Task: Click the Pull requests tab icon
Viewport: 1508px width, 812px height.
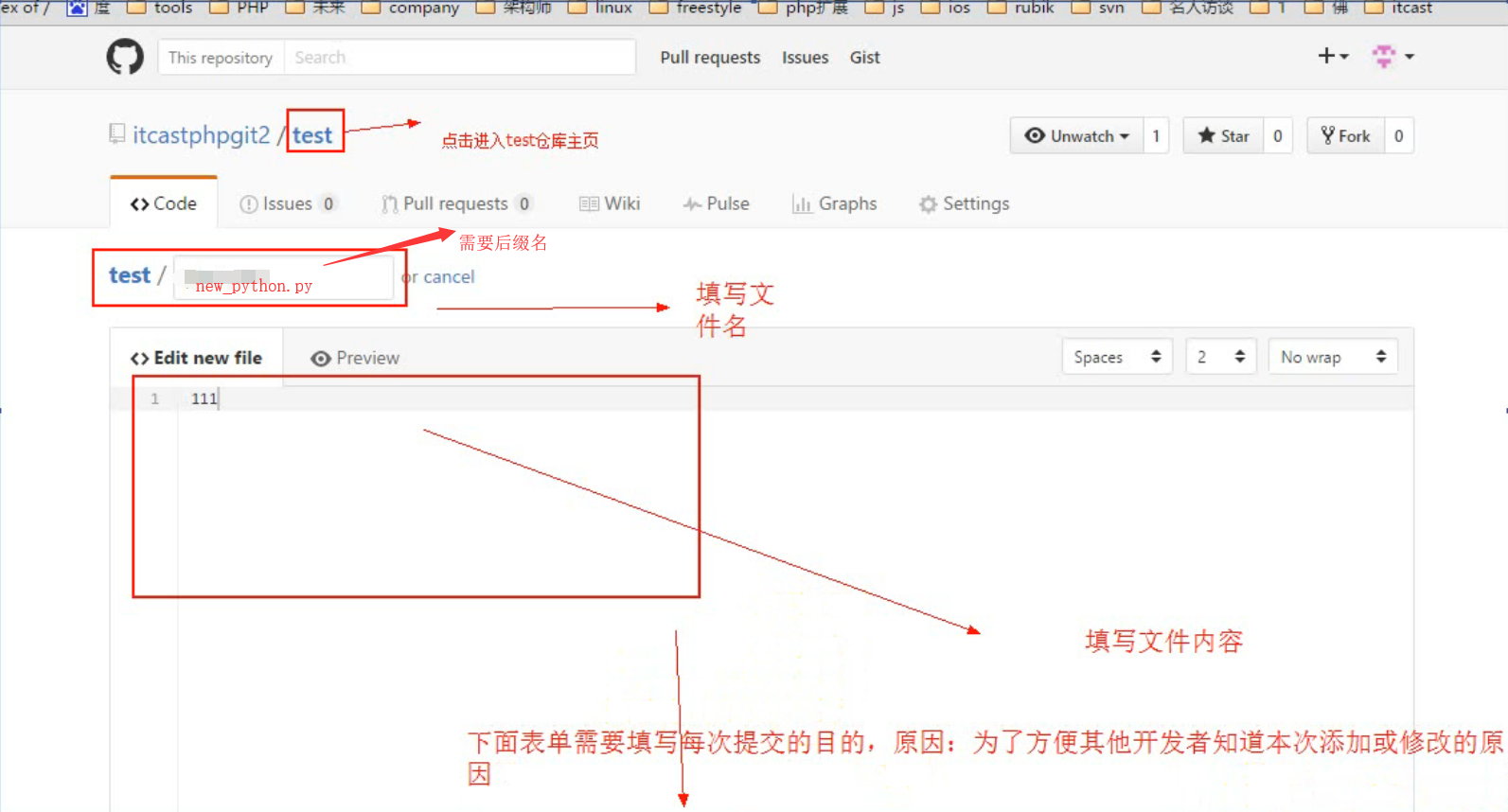Action: 389,204
